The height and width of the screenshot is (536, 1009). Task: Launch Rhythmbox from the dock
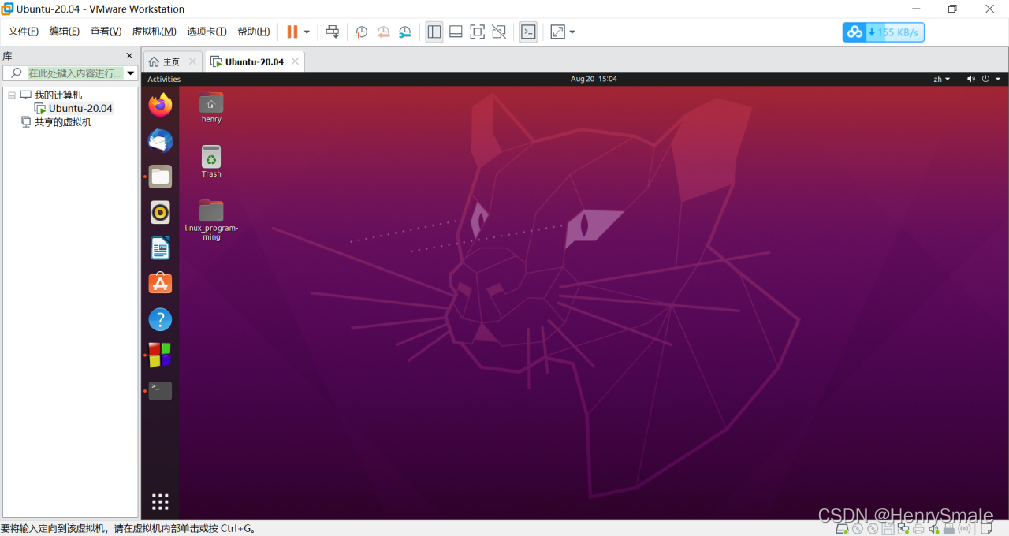tap(160, 212)
